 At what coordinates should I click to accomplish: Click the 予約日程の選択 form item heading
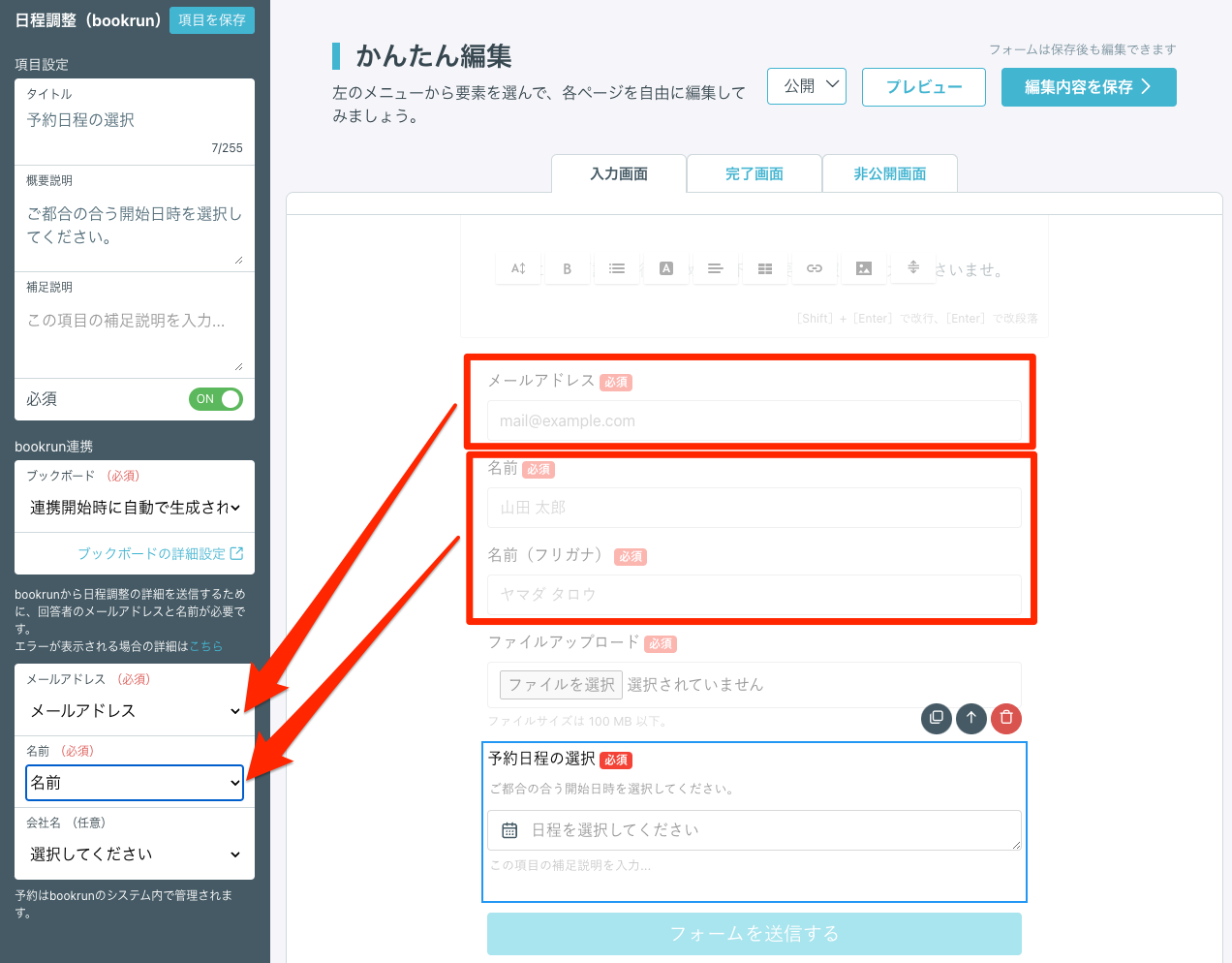[x=541, y=759]
